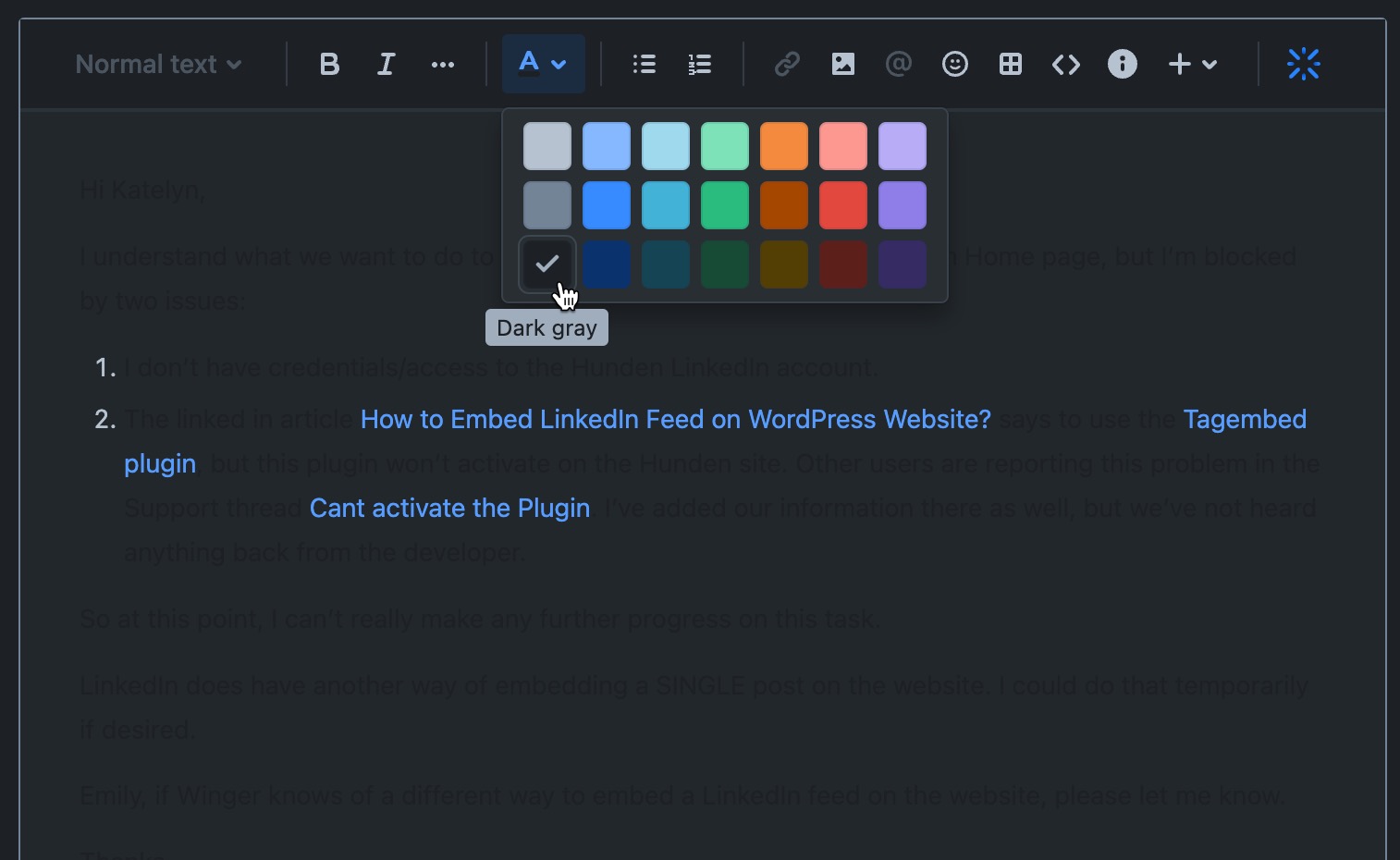Apply italic formatting
Viewport: 1400px width, 860px height.
(x=386, y=64)
